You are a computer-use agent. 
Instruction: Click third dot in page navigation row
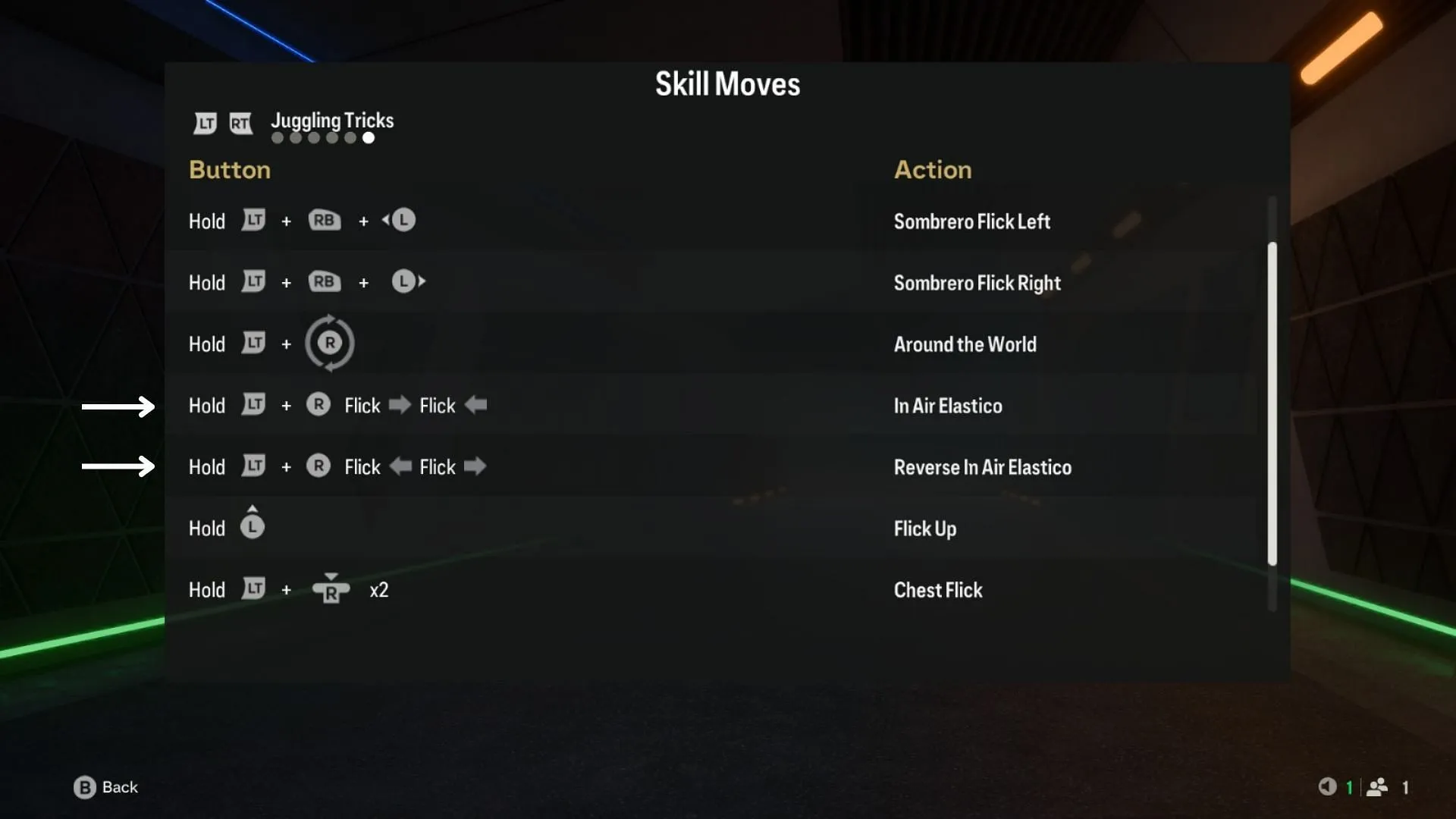click(313, 137)
